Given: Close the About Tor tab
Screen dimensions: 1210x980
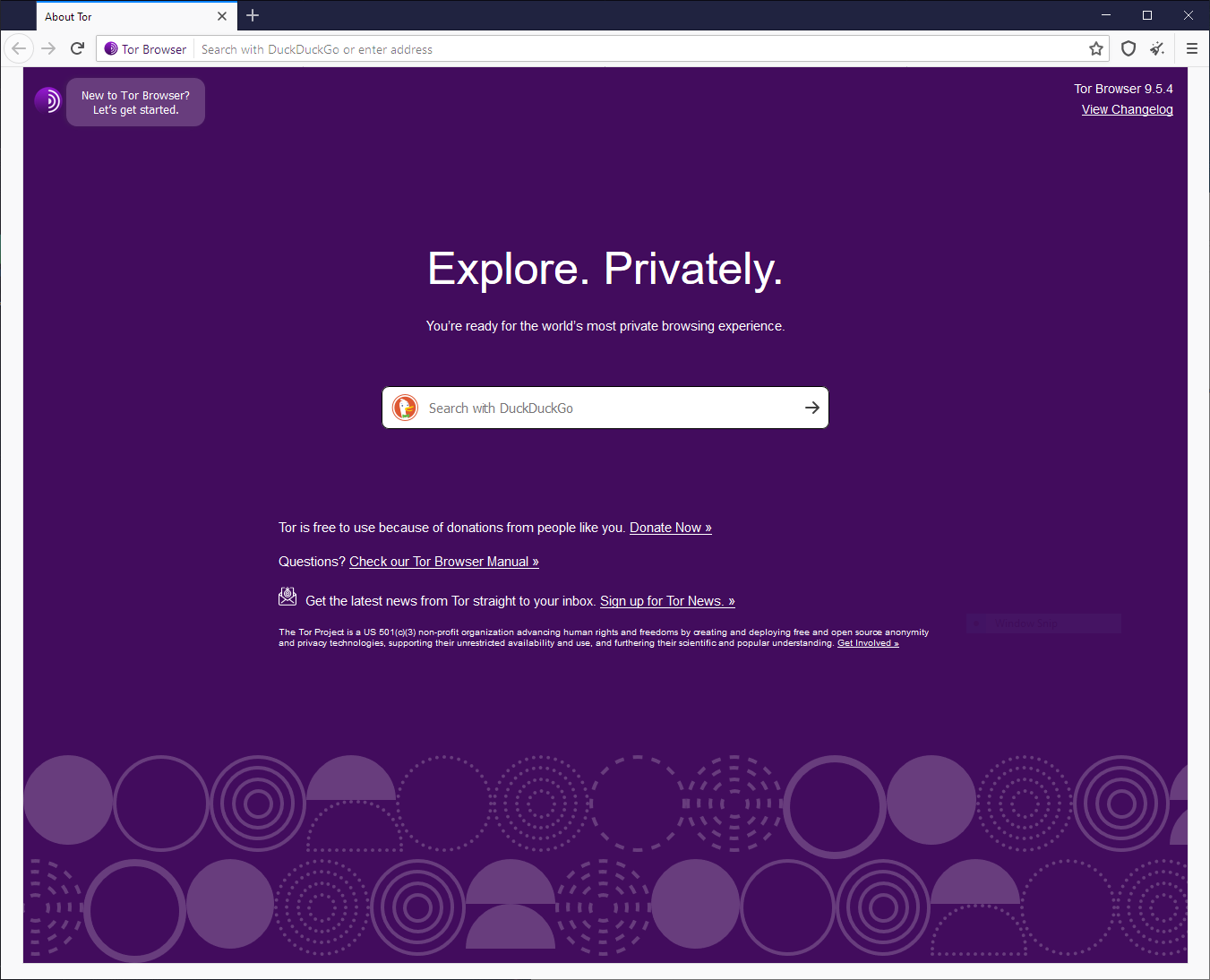Looking at the screenshot, I should click(222, 16).
